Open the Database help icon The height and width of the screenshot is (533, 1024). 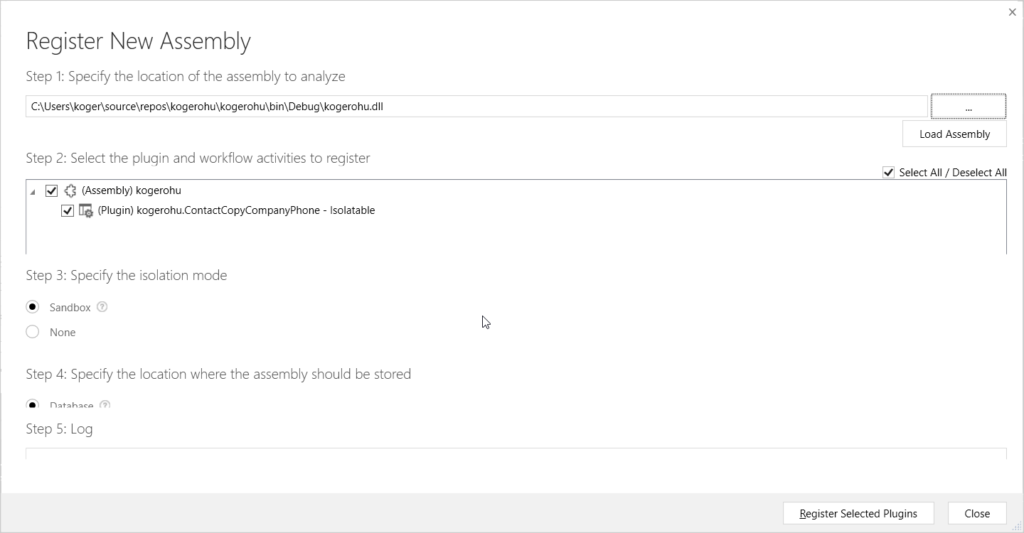pos(104,405)
